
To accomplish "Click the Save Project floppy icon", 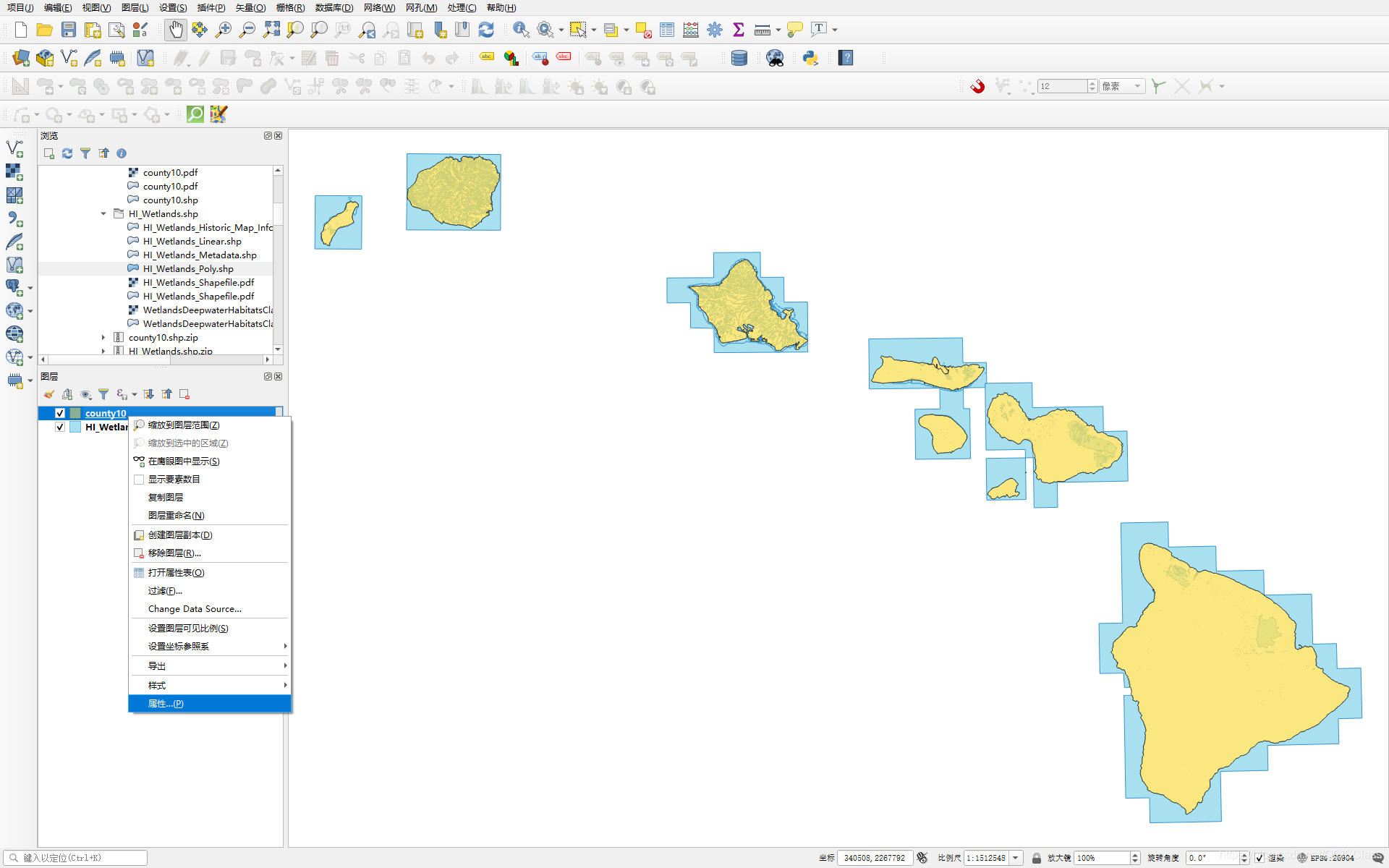I will click(x=68, y=30).
